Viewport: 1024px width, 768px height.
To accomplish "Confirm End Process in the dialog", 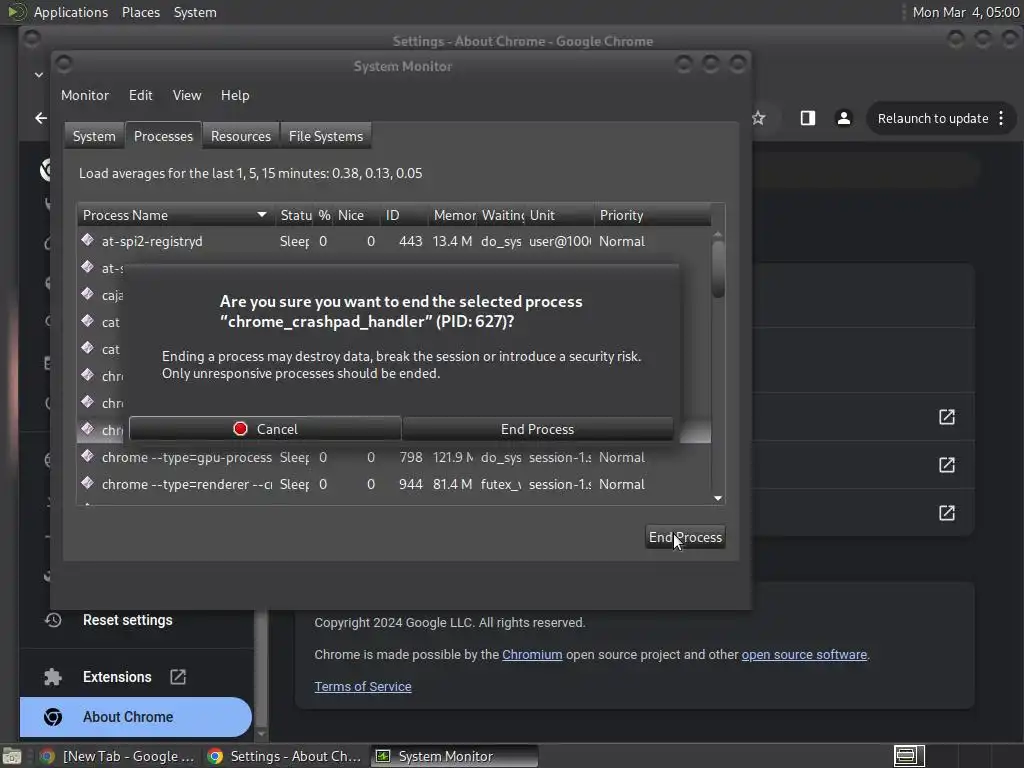I will [x=537, y=429].
